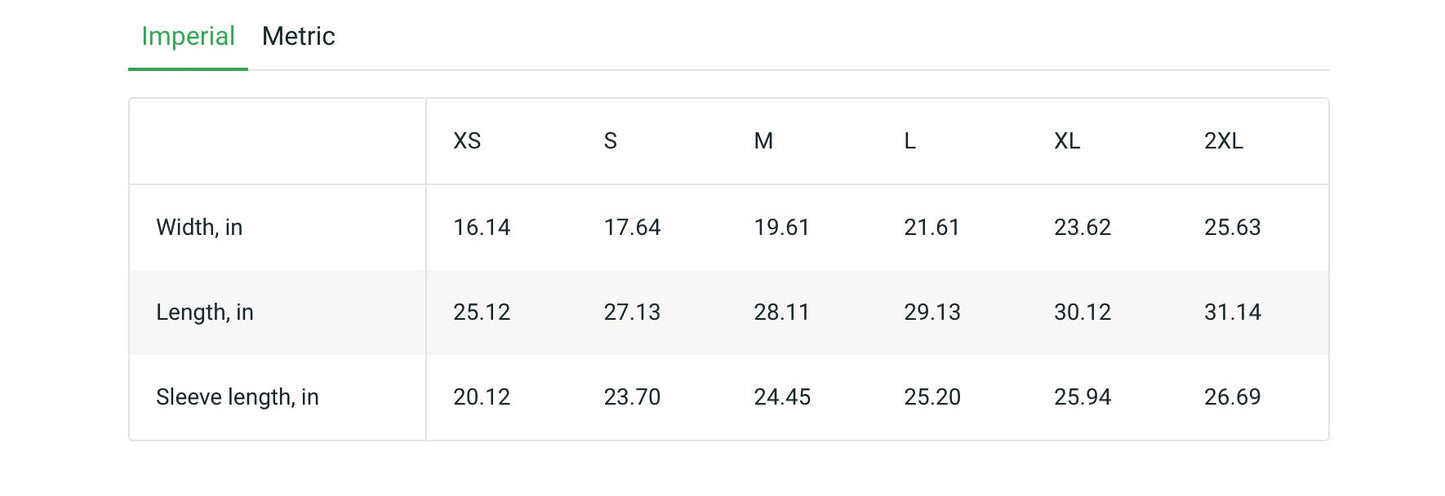The height and width of the screenshot is (496, 1445).
Task: Click the XS size column header
Action: 467,142
